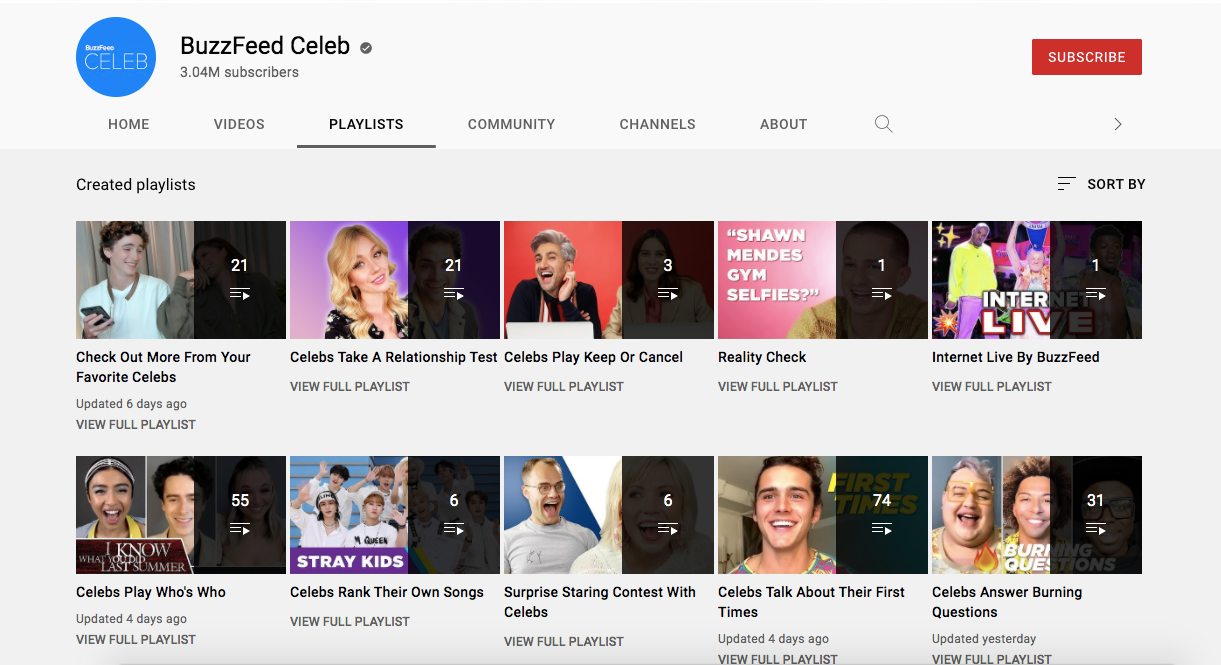Play all icon on Rank Their Own Songs playlist
1221x665 pixels.
[454, 529]
